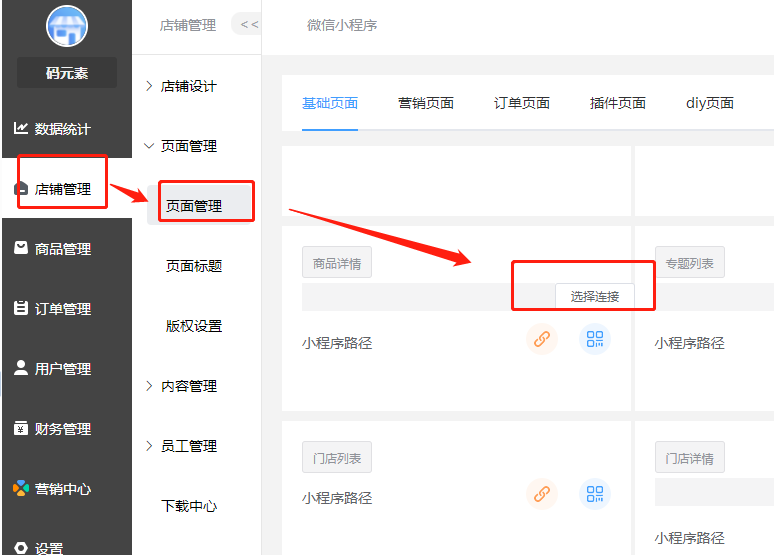Viewport: 774px width, 555px height.
Task: Click 店铺设计 group label
Action: (x=189, y=86)
